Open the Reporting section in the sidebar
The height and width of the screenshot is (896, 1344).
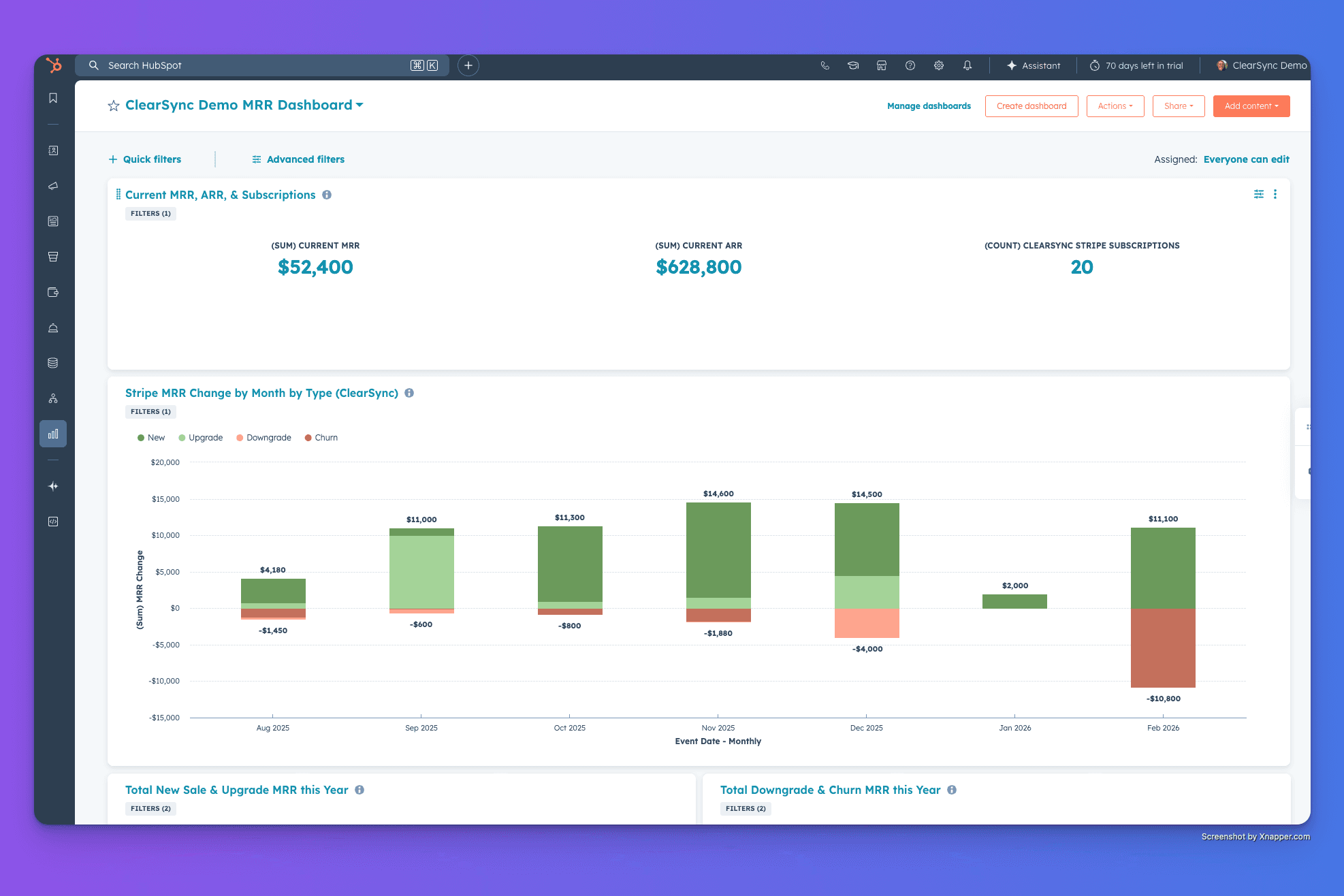53,433
